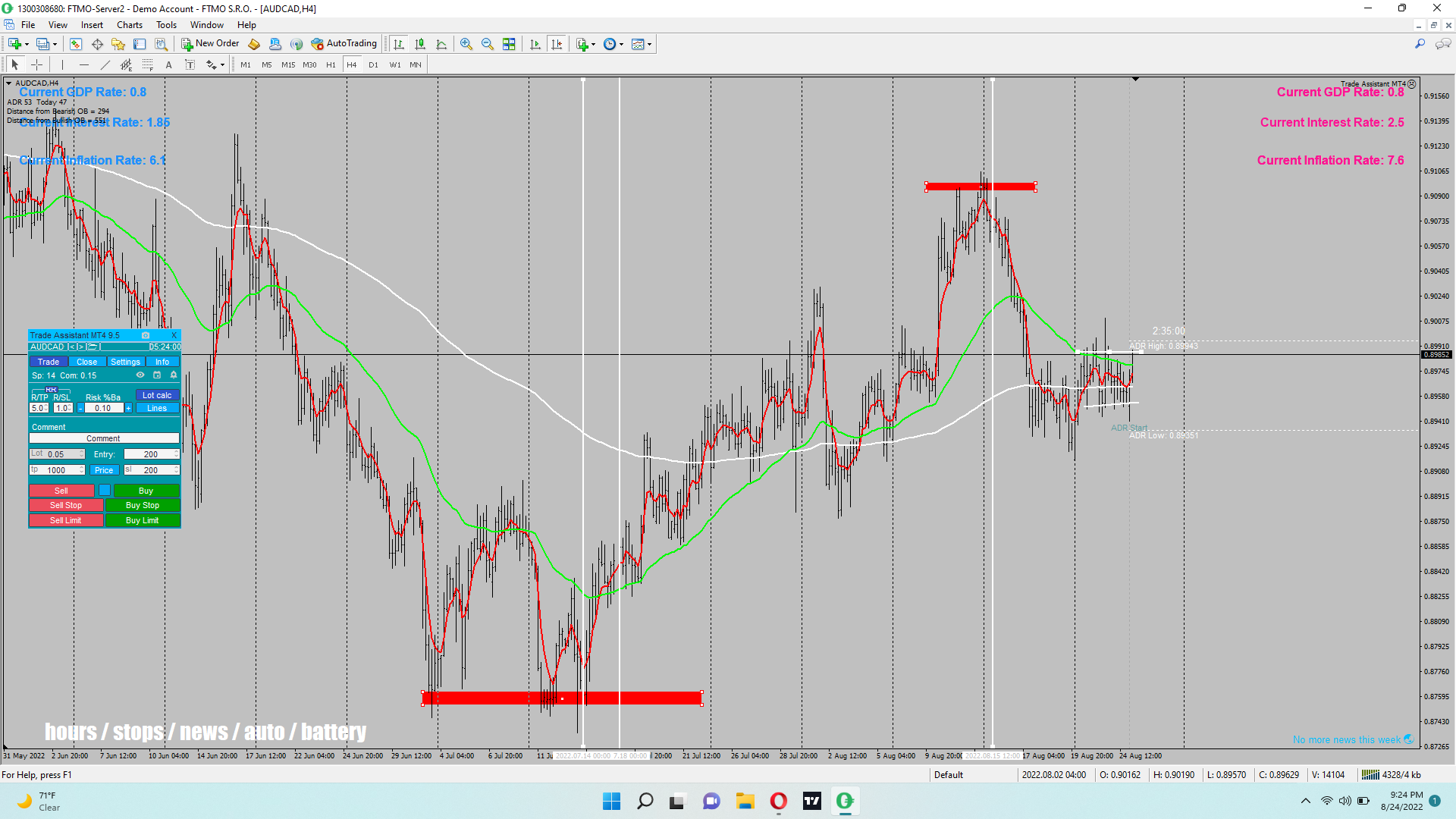Click the alert bell icon in Trade Assistant

point(174,375)
